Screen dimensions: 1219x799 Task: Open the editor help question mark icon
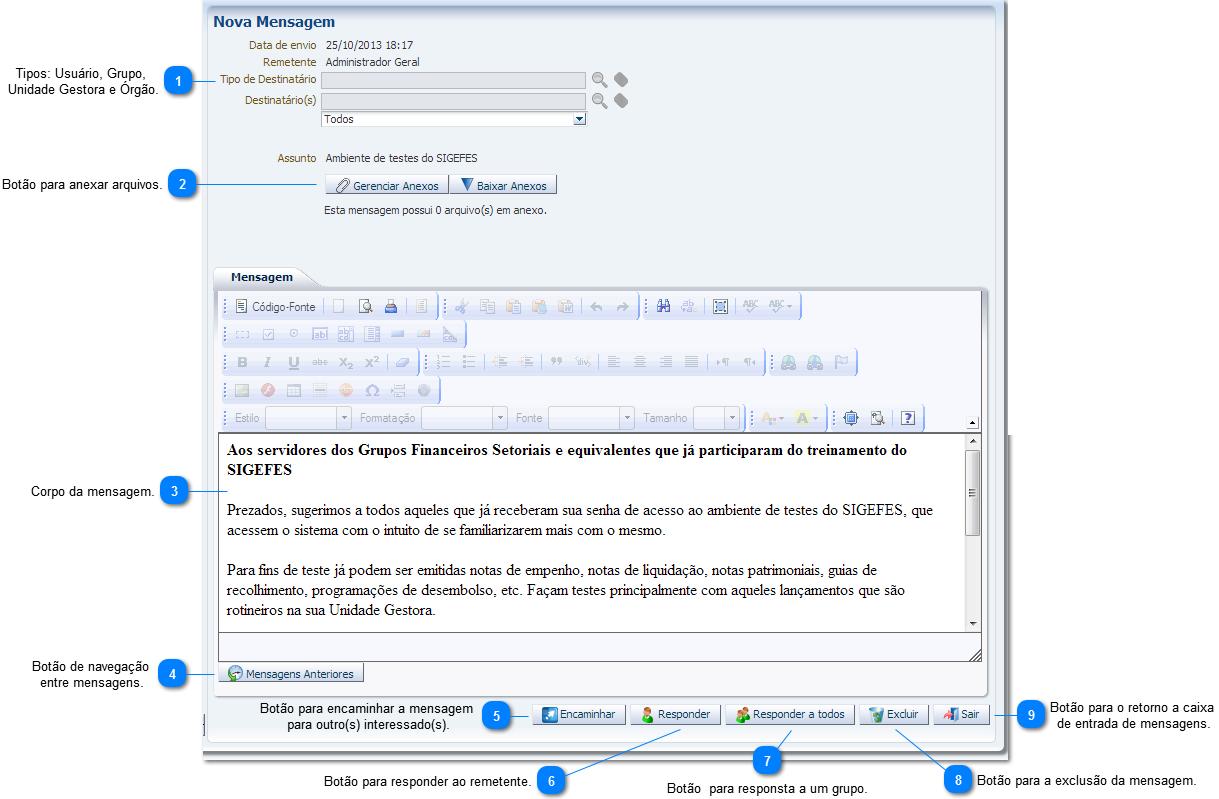(908, 418)
